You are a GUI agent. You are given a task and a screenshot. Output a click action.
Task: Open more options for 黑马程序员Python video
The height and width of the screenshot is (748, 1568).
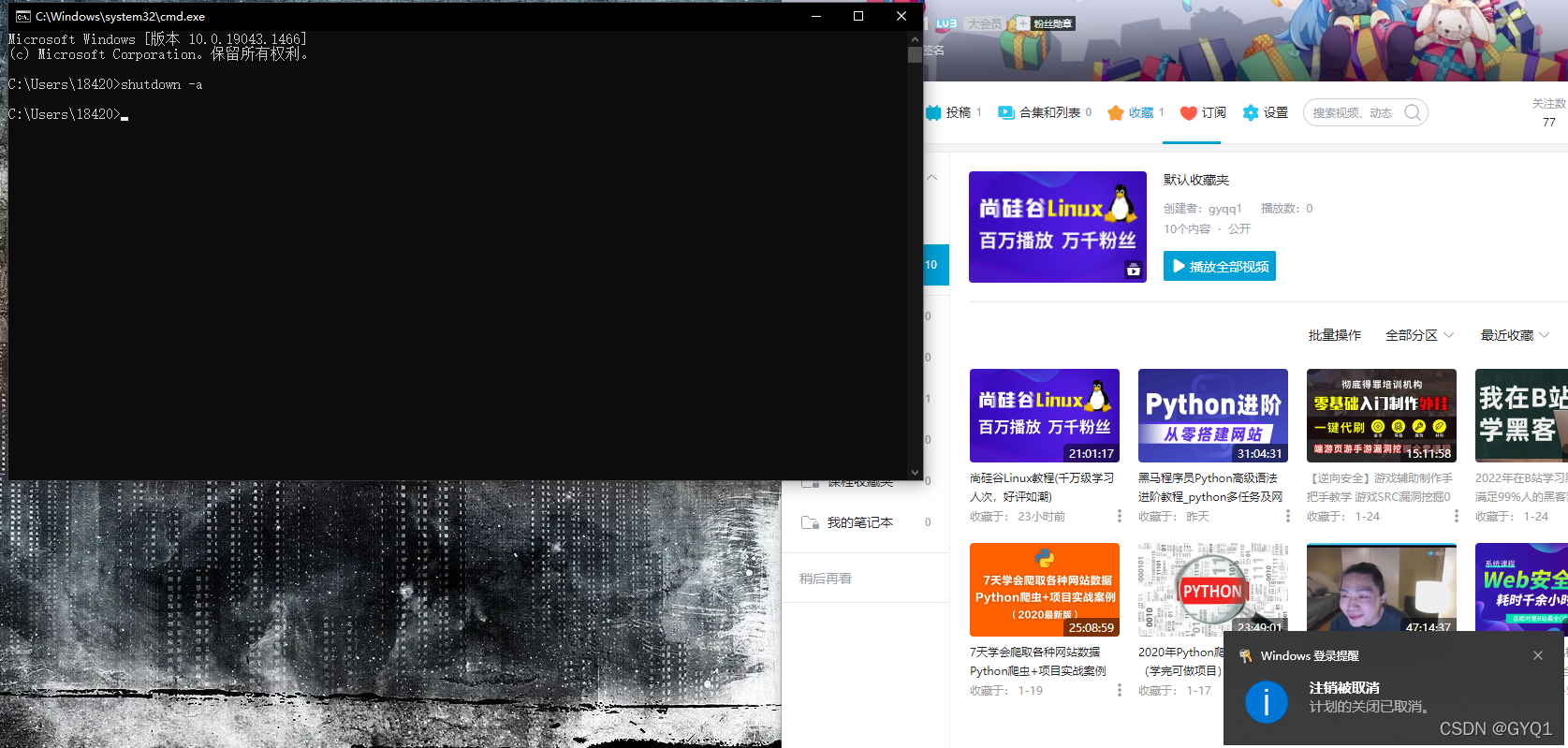click(x=1287, y=516)
